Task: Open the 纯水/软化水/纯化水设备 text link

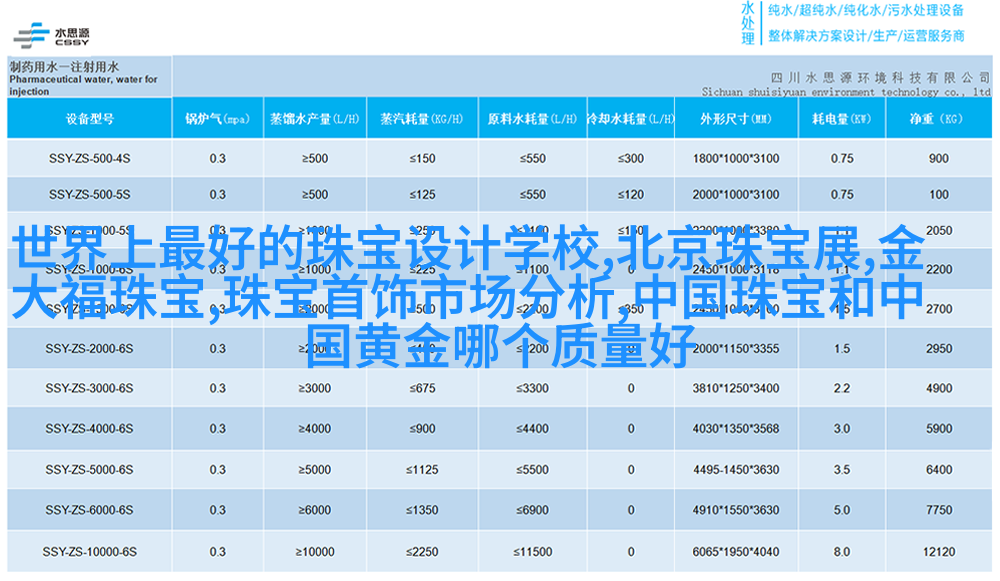Action: [865, 11]
